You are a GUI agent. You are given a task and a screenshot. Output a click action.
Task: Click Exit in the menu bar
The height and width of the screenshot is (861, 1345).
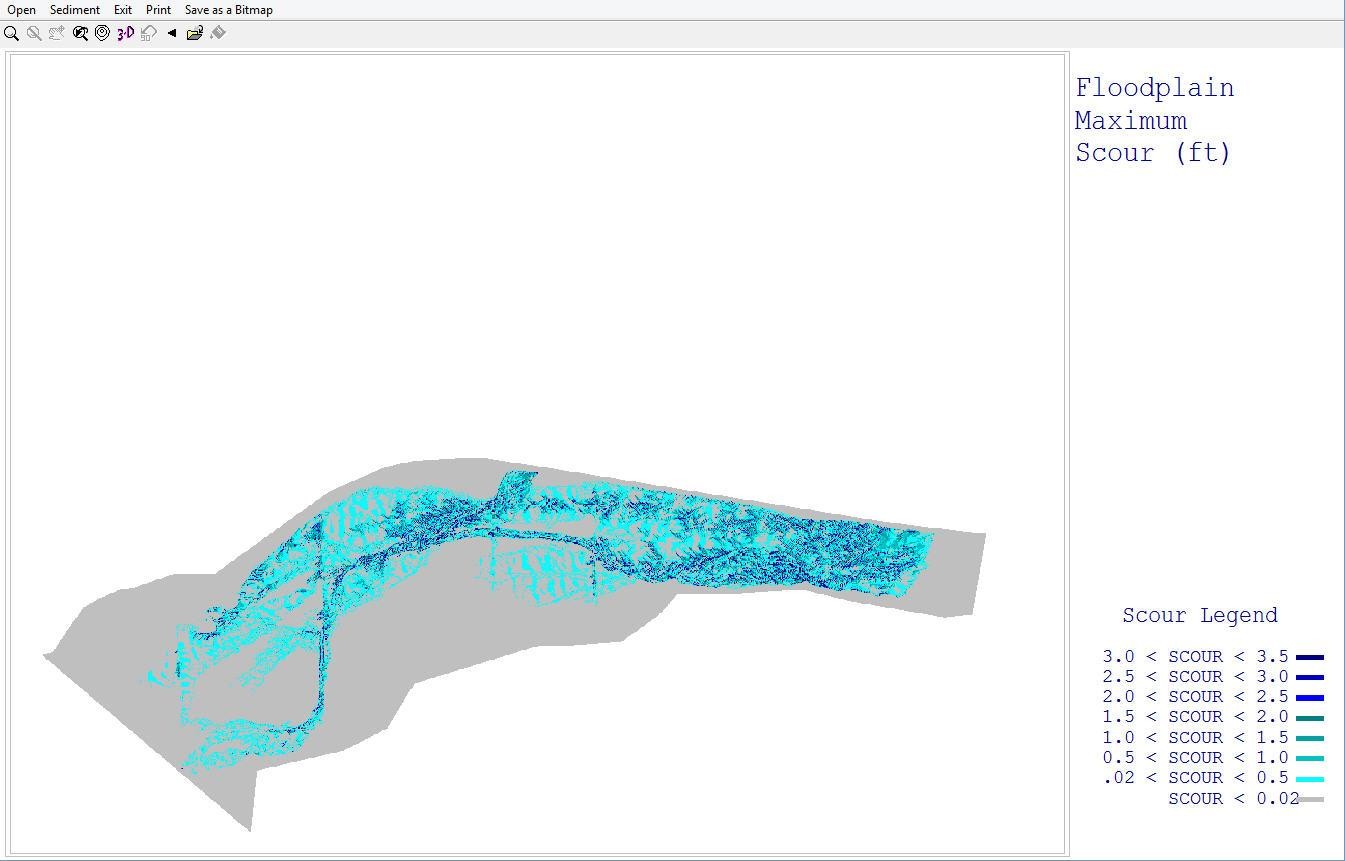tap(123, 10)
